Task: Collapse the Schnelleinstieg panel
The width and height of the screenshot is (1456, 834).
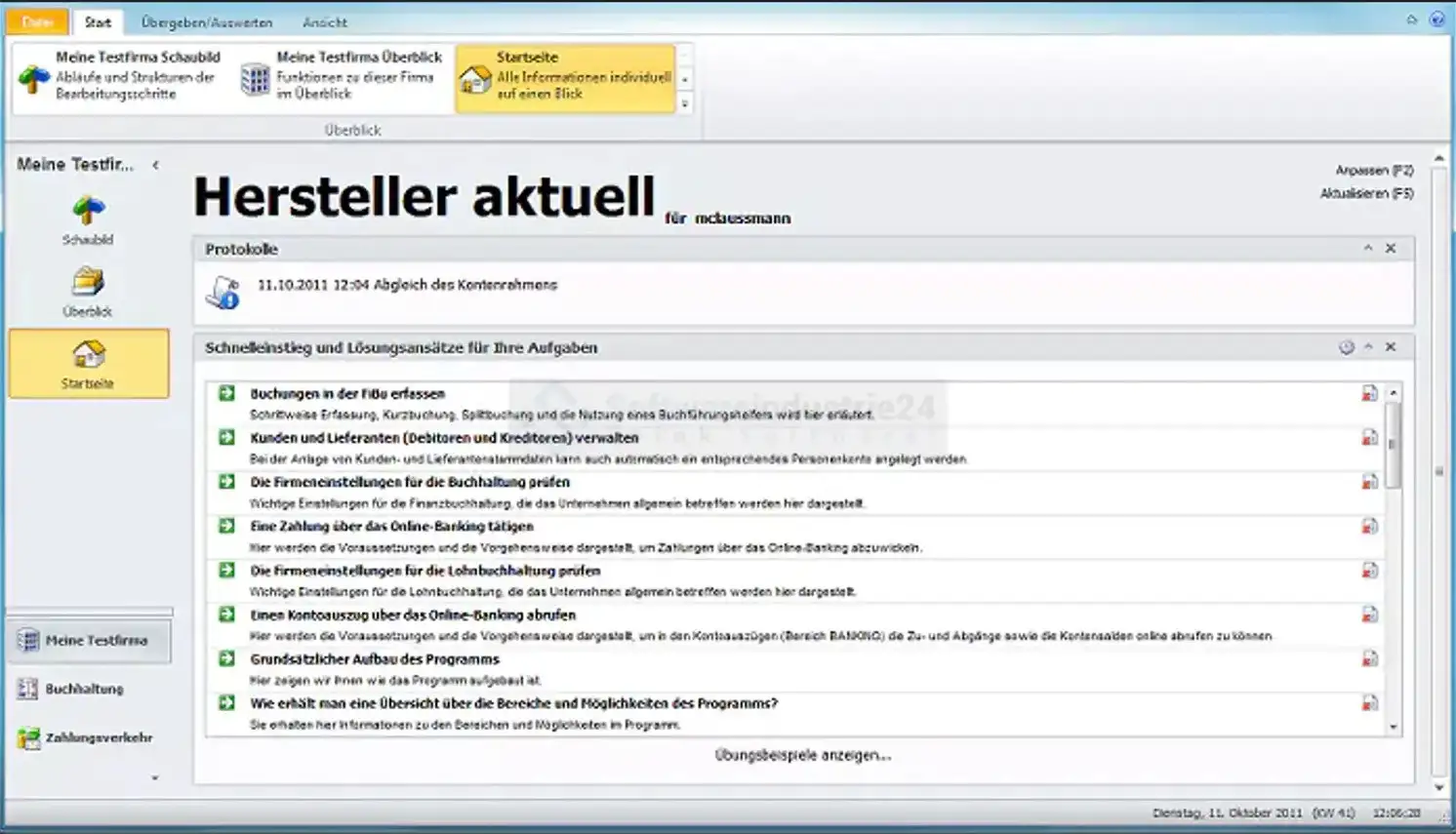Action: point(1368,347)
